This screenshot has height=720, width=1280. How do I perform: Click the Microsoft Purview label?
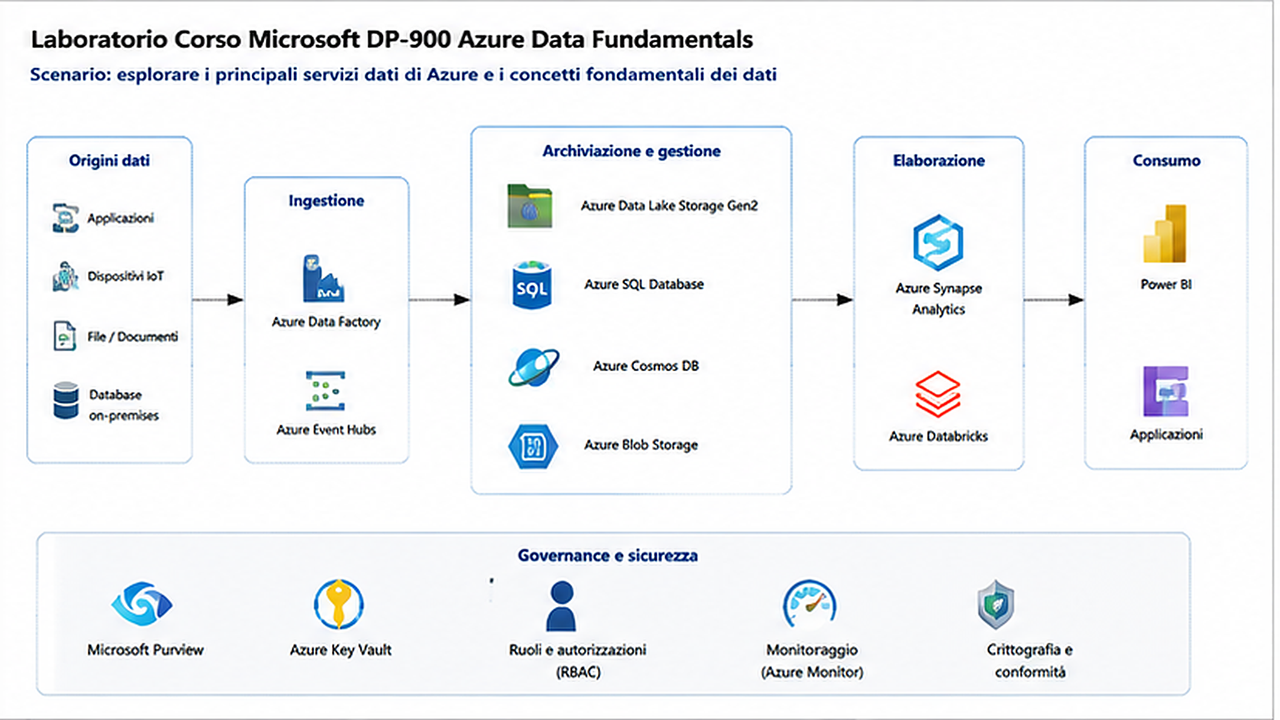[145, 650]
